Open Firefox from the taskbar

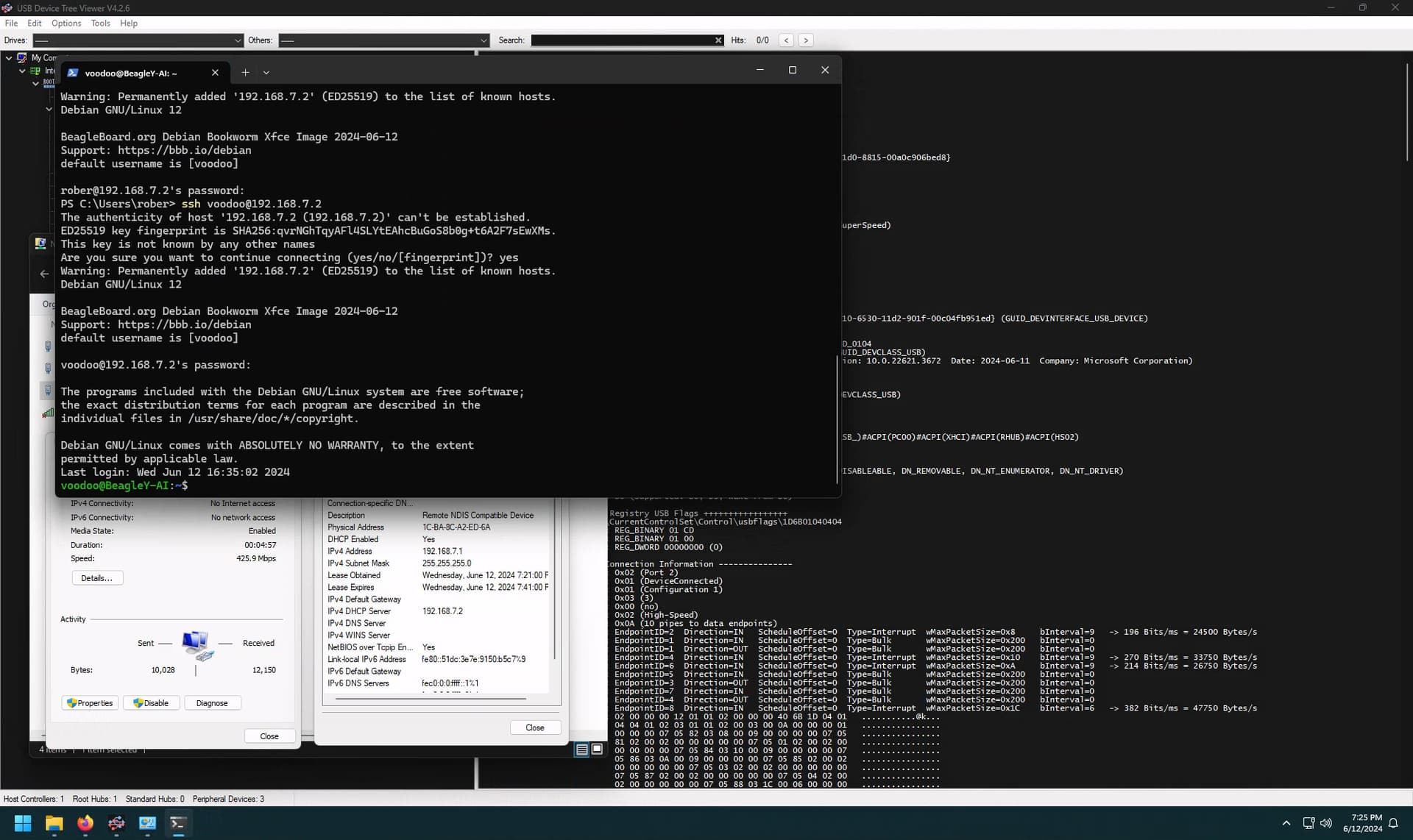tap(85, 823)
